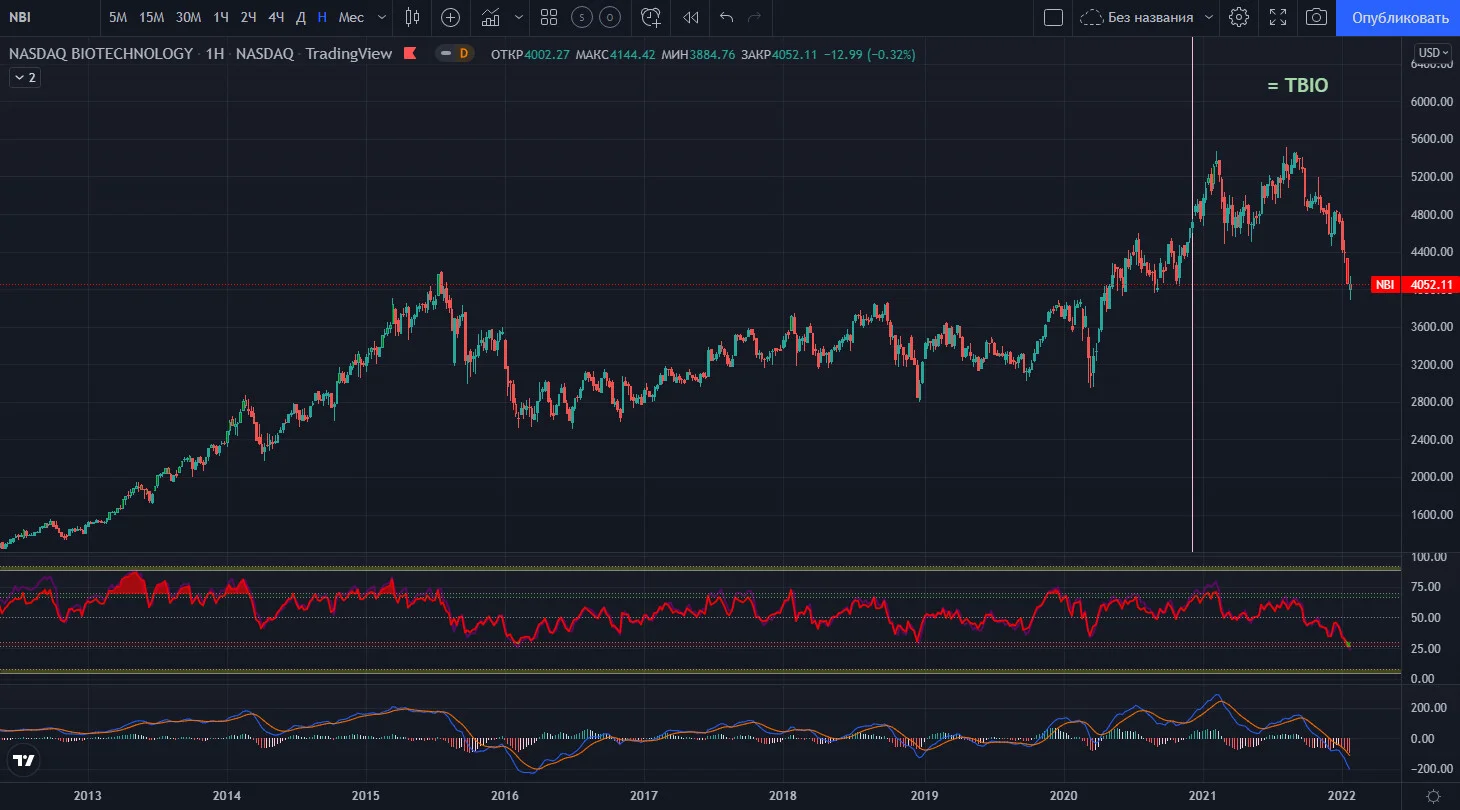The image size is (1460, 810).
Task: Select the Н weekly timeframe
Action: click(321, 17)
